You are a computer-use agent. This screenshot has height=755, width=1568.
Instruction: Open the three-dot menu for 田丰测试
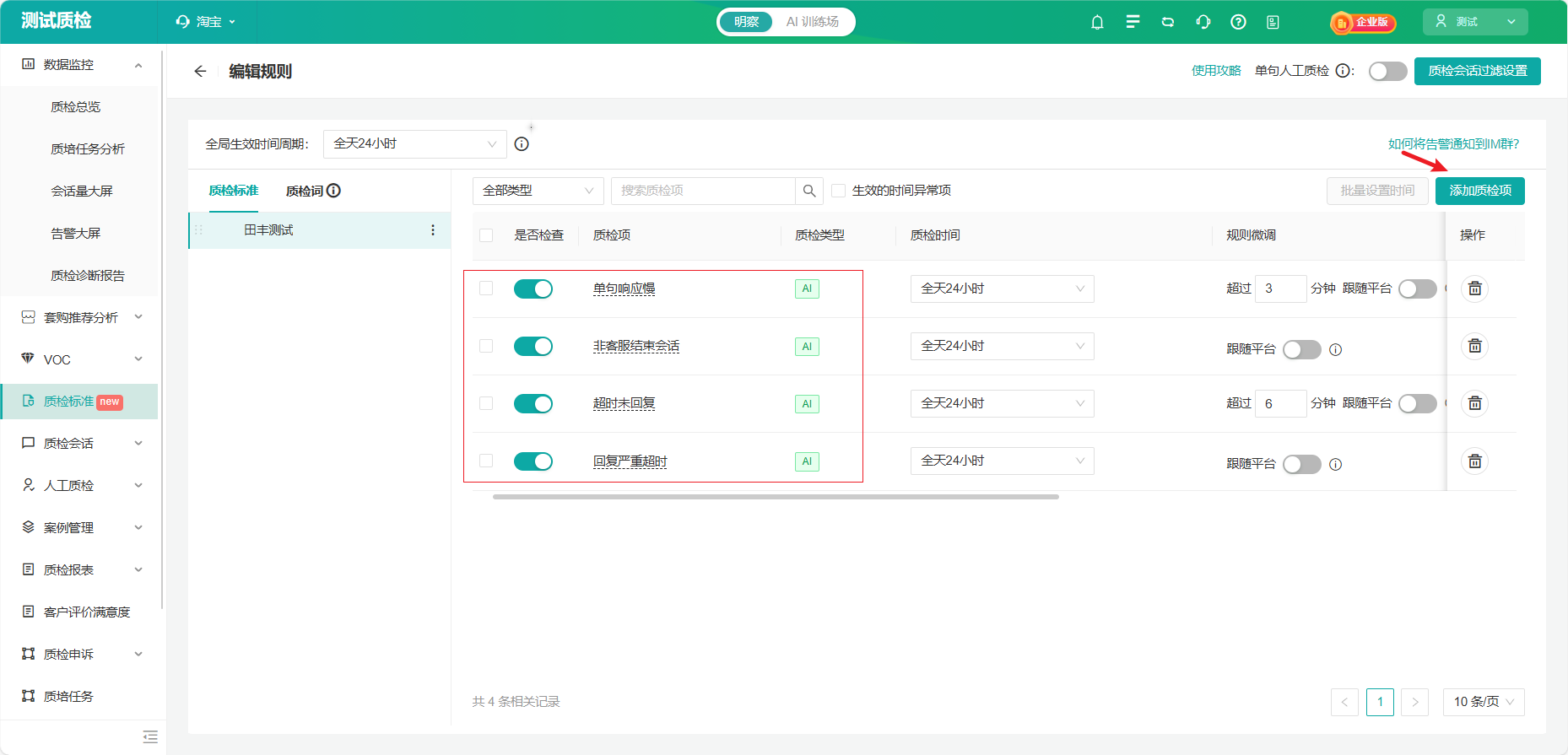(433, 230)
